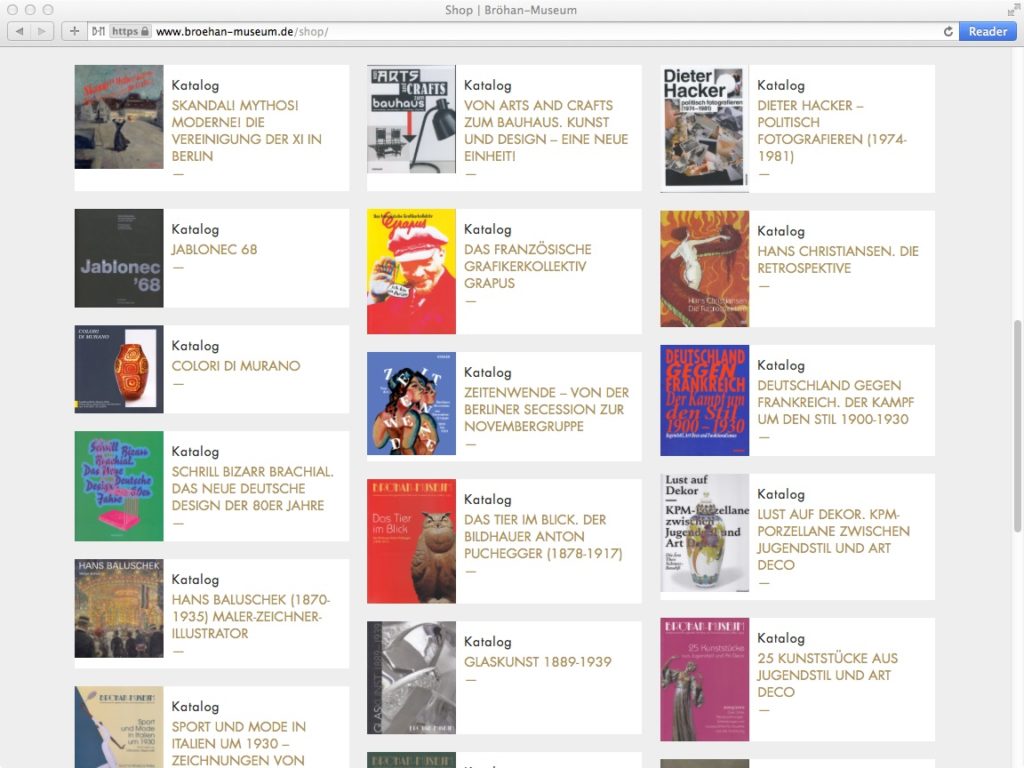This screenshot has height=768, width=1024.
Task: Open the Glaskunst 1889-1939 catalog link
Action: (537, 662)
